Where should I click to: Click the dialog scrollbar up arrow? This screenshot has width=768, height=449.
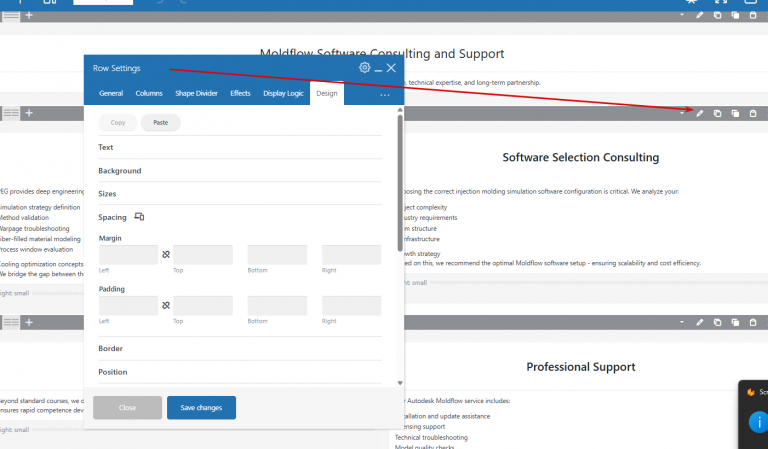400,110
